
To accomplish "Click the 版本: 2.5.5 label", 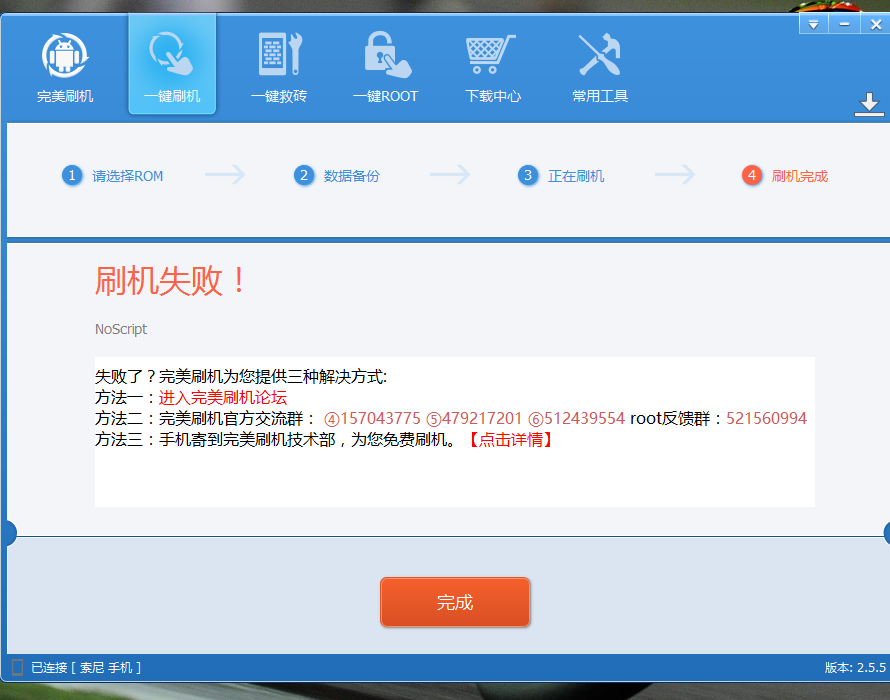I will click(855, 668).
